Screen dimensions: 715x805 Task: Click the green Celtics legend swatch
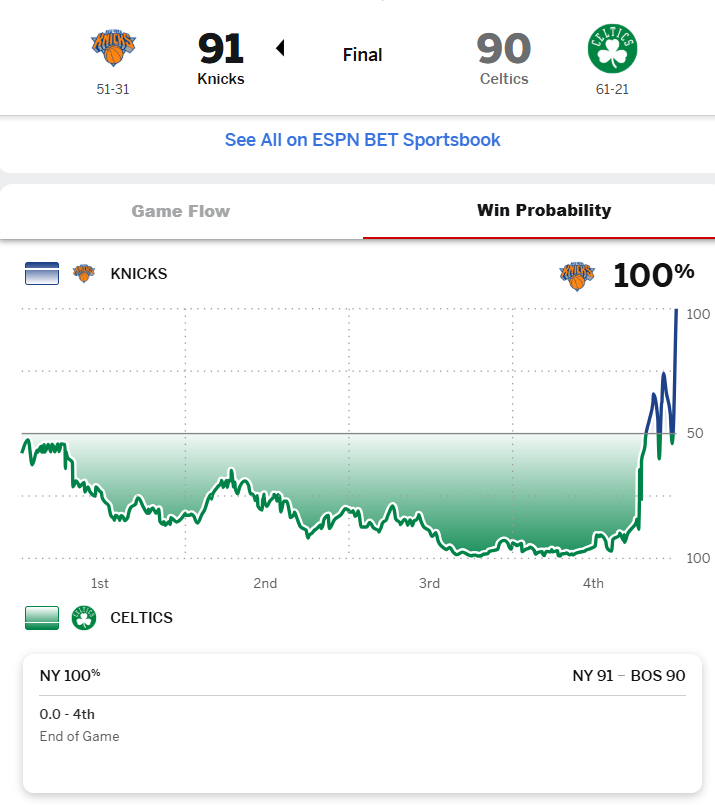point(42,617)
